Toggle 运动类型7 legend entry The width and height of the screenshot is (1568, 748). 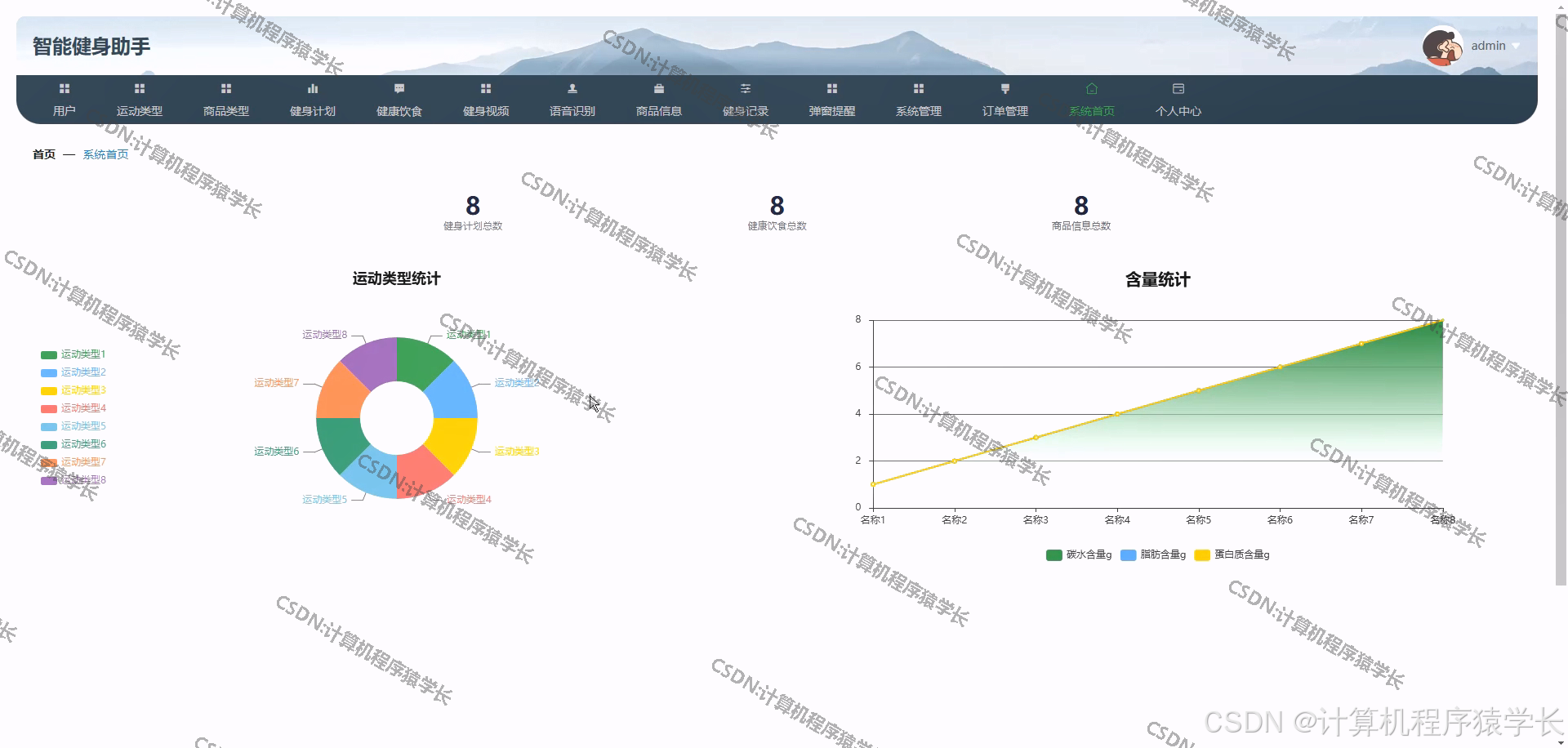point(73,462)
